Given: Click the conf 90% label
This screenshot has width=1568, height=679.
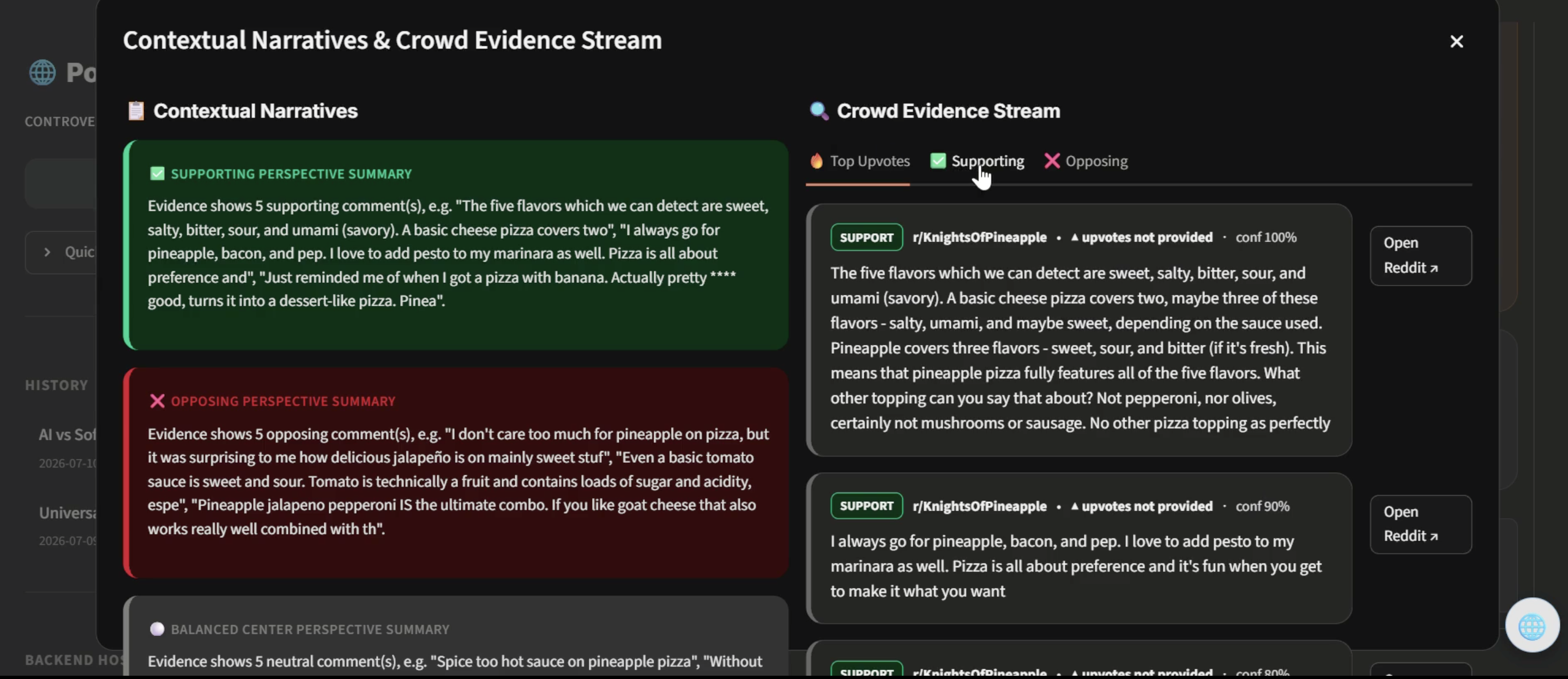Looking at the screenshot, I should coord(1262,506).
